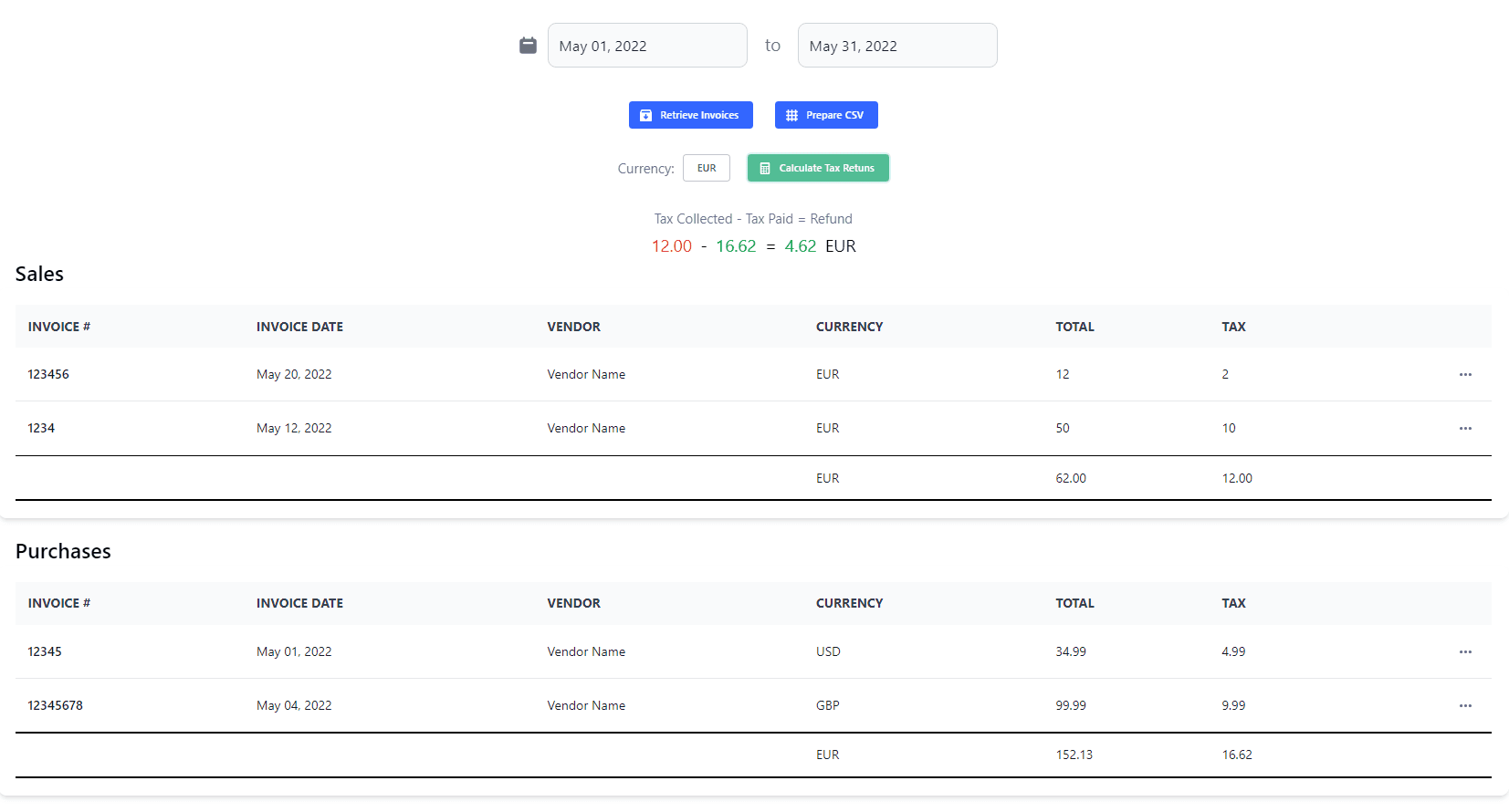1509x812 pixels.
Task: Click the Purchases table INVOICE # header
Action: click(59, 603)
